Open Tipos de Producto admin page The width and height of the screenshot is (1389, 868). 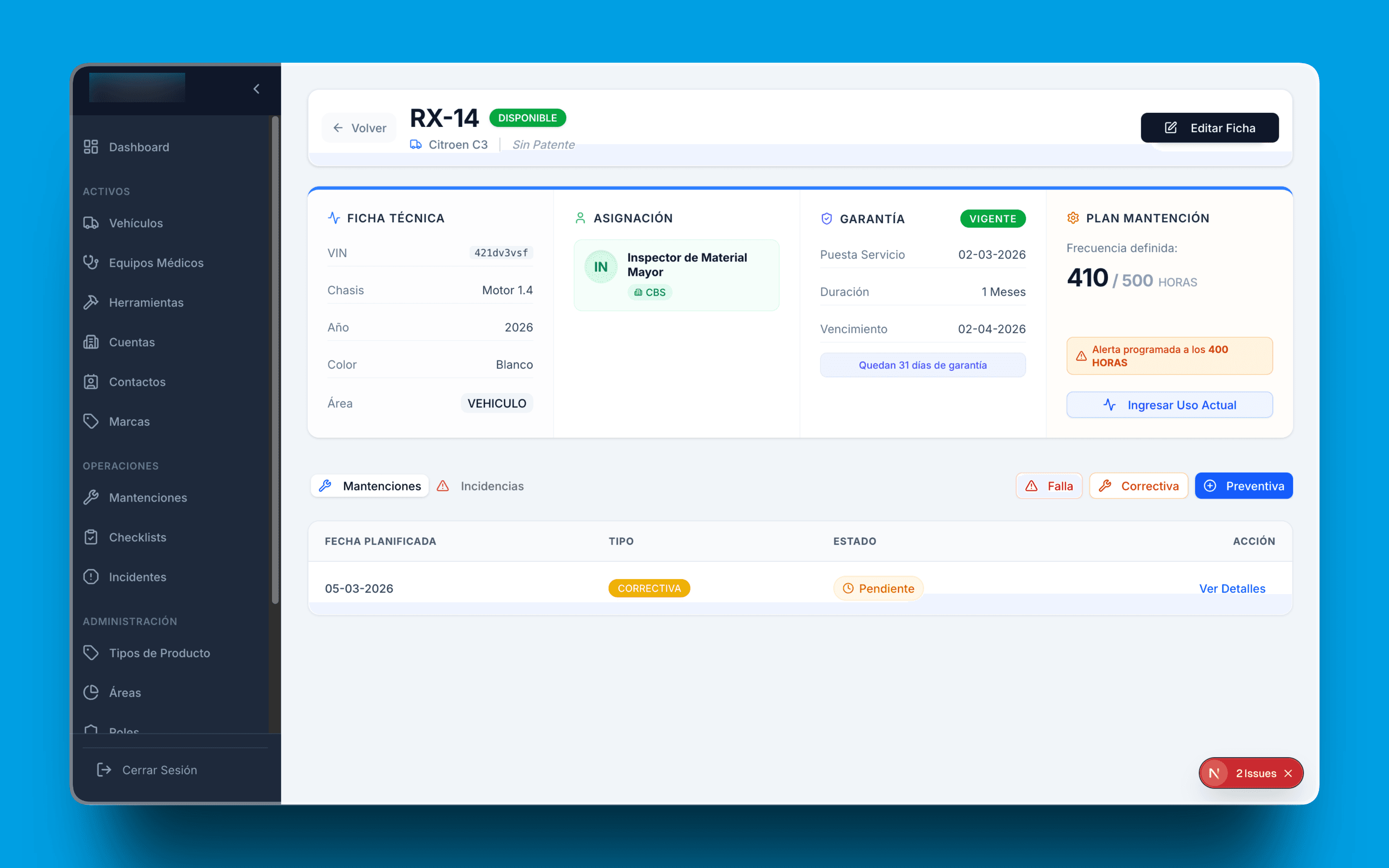pyautogui.click(x=159, y=653)
